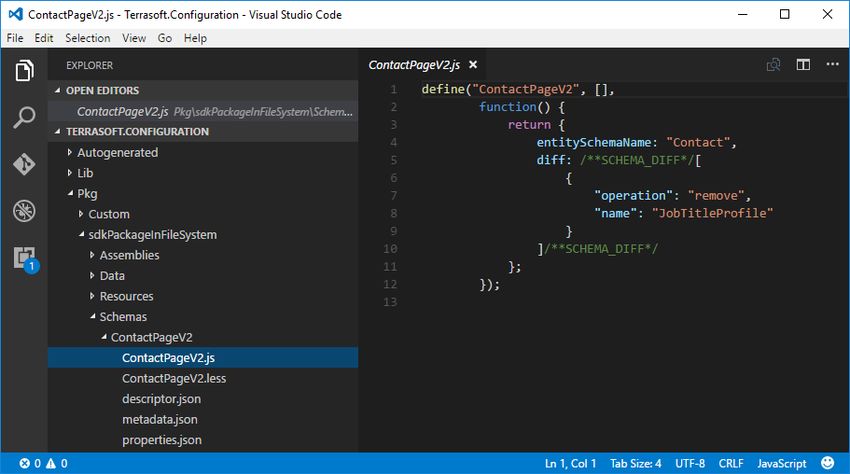The width and height of the screenshot is (850, 474).
Task: Click line number 13 in the gutter
Action: [x=390, y=302]
